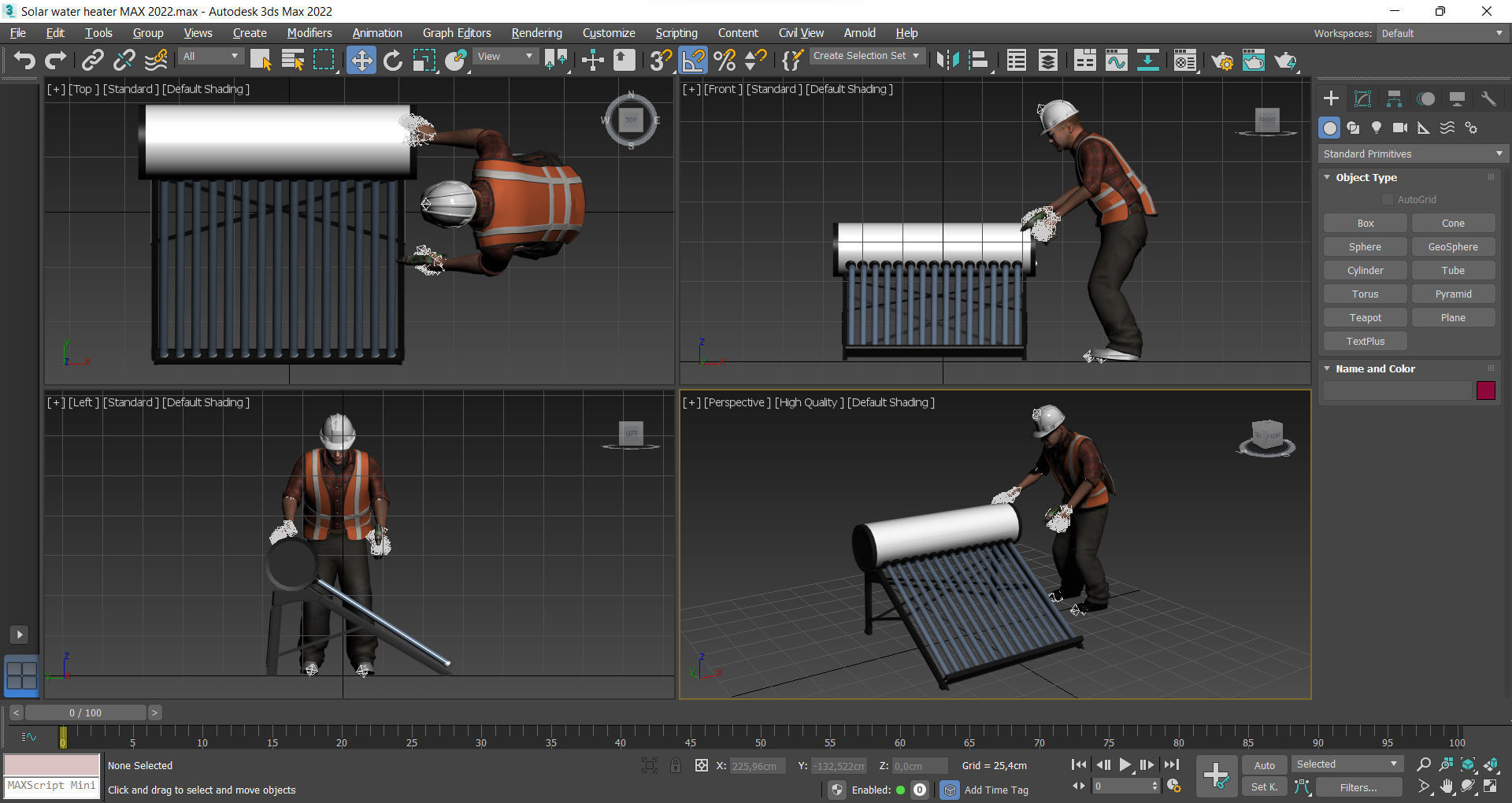Image resolution: width=1512 pixels, height=803 pixels.
Task: Activate Select and Rotate tool
Action: 393,61
